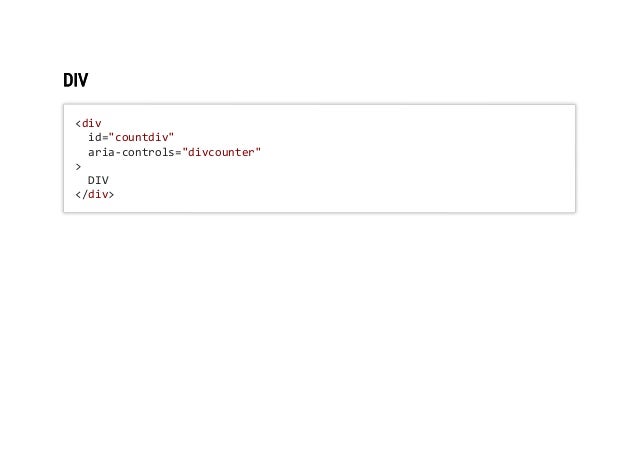Click the word "aria" in the attribute
The width and height of the screenshot is (638, 451).
pyautogui.click(x=101, y=152)
